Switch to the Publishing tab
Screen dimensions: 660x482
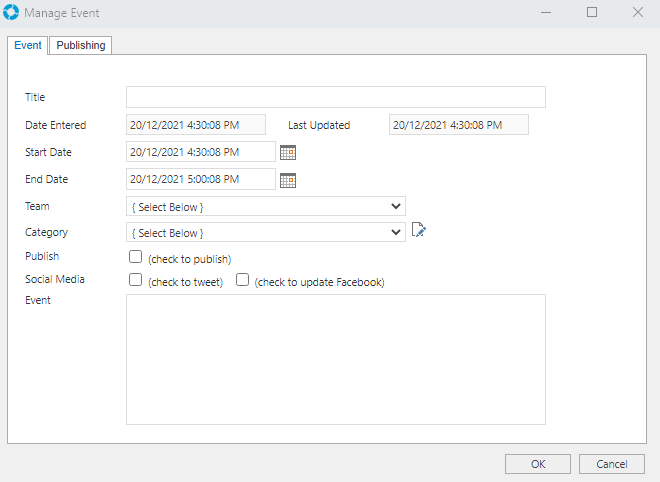point(81,45)
